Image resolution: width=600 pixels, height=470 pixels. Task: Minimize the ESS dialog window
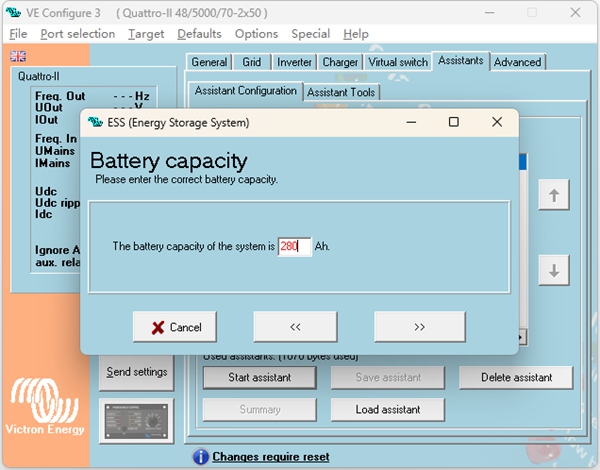point(411,122)
